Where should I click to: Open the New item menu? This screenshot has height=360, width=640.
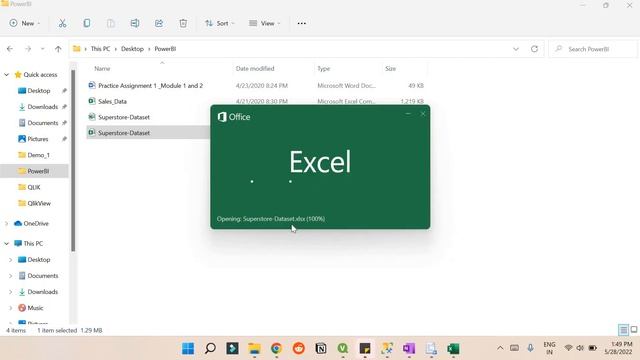[x=25, y=23]
